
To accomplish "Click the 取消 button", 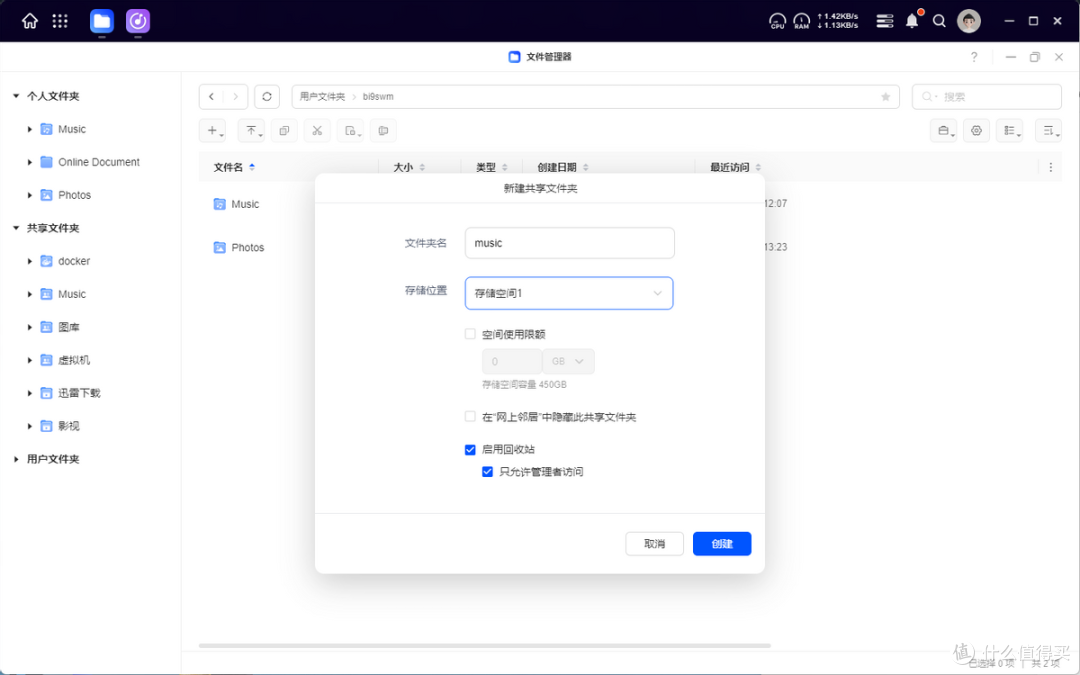I will coord(654,544).
